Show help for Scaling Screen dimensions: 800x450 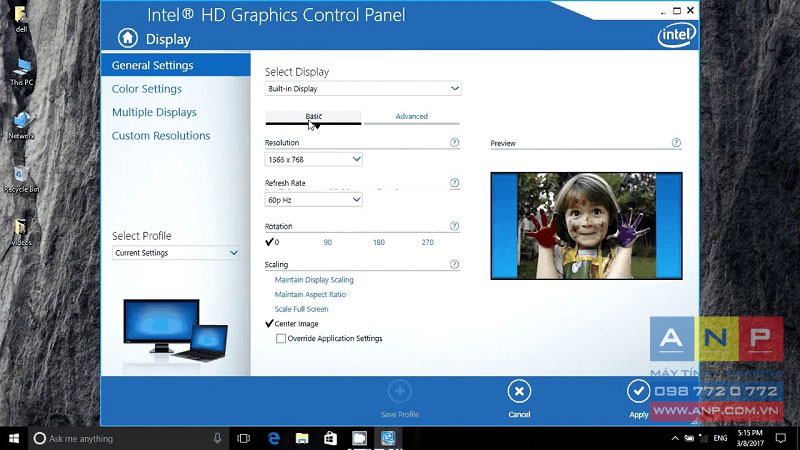coord(454,264)
